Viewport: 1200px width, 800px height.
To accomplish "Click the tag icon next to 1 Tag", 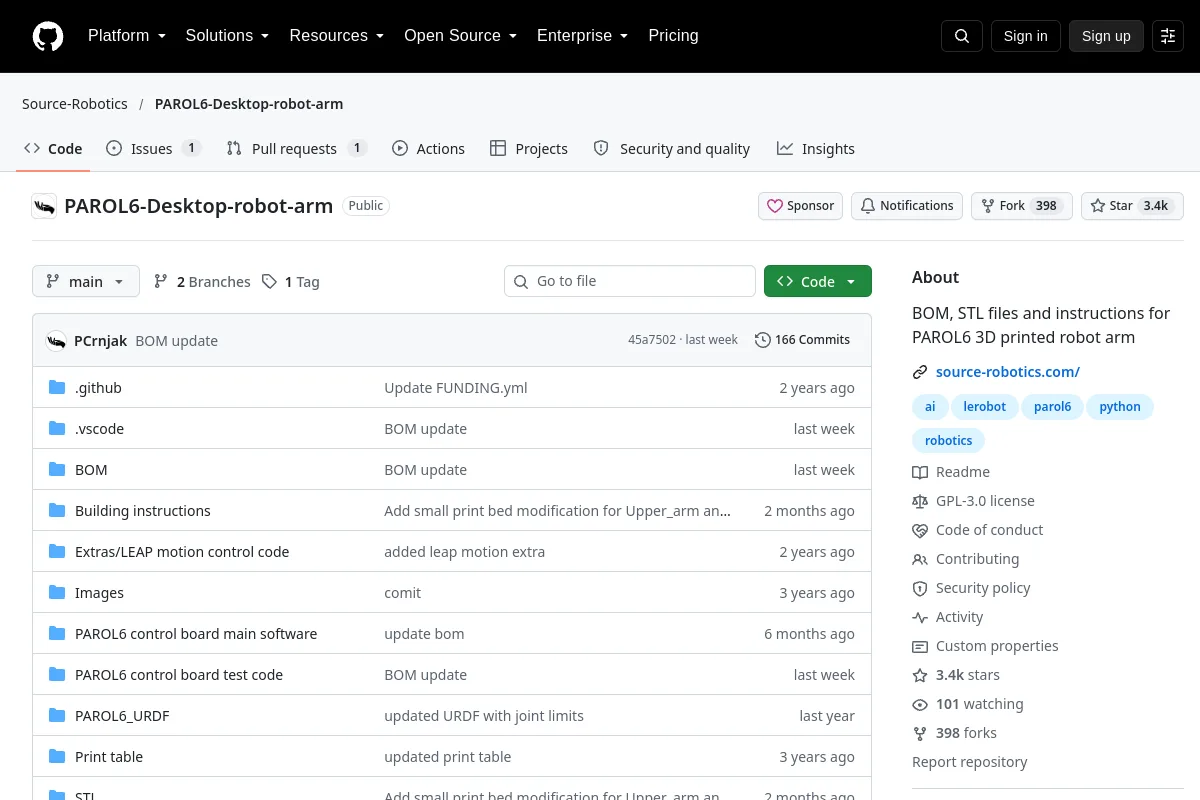I will point(269,282).
